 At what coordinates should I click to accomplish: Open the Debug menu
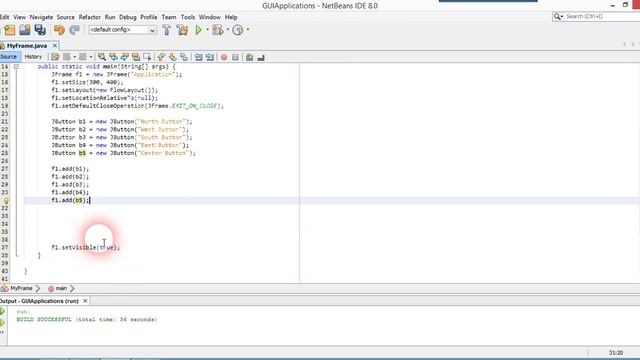point(127,17)
